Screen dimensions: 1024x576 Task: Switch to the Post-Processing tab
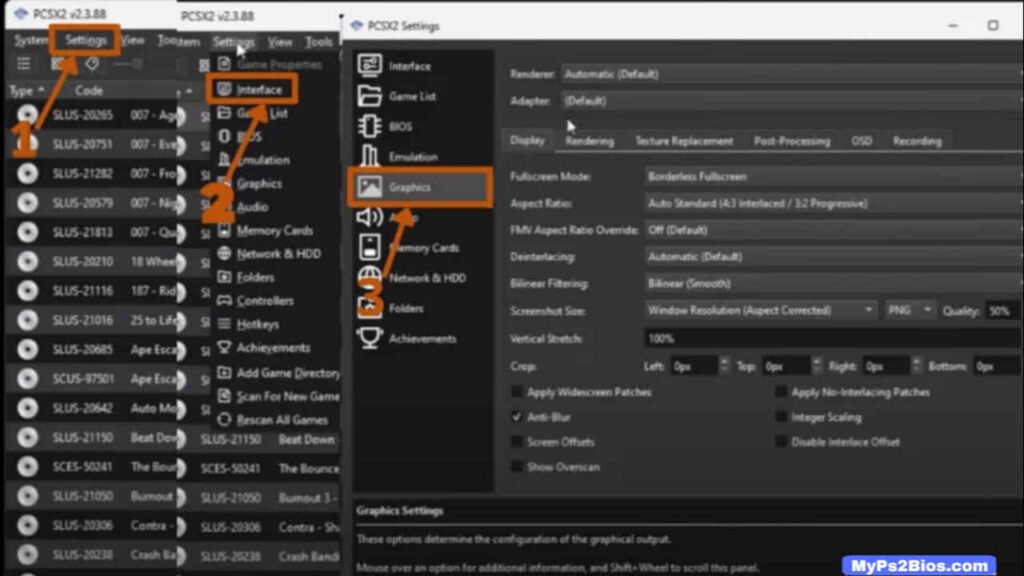pos(792,141)
